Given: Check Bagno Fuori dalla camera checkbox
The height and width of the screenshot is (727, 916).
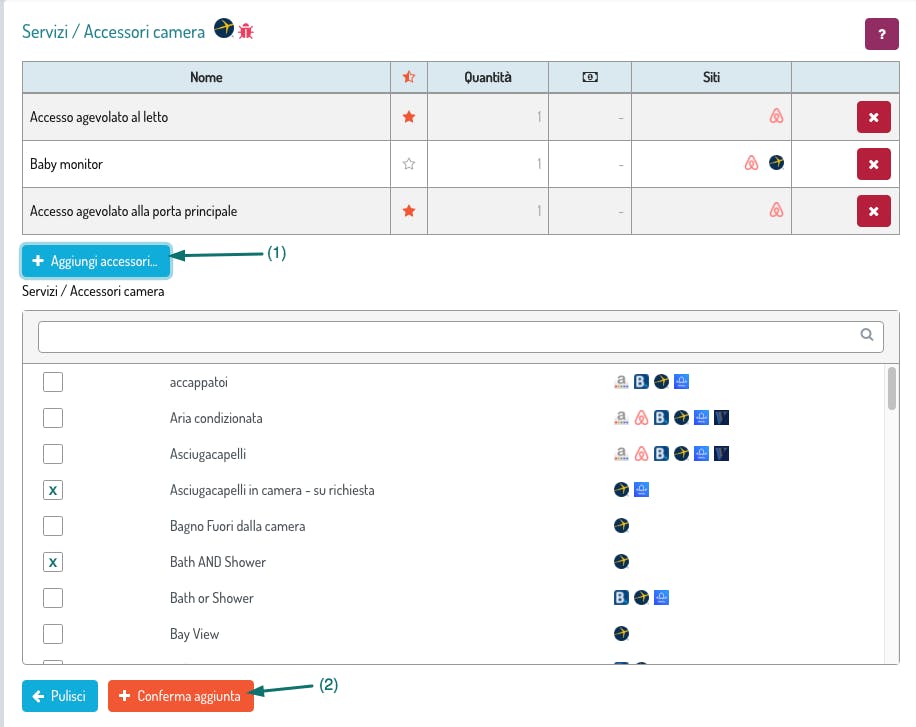Looking at the screenshot, I should [53, 526].
